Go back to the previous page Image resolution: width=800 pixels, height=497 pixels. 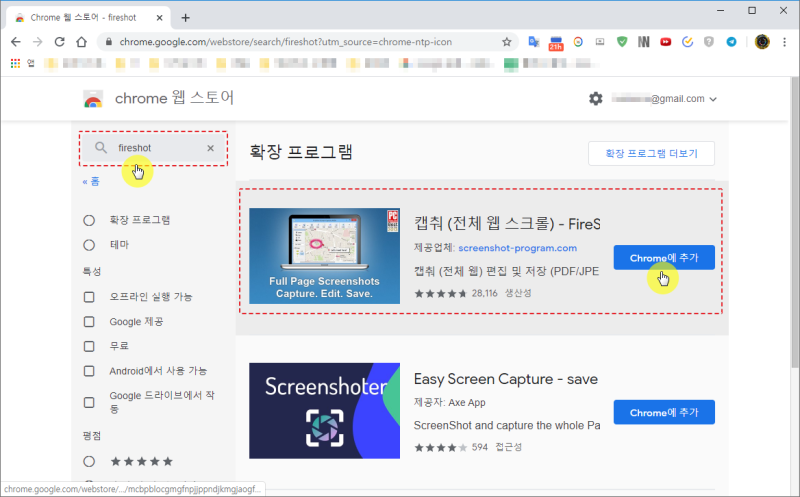pyautogui.click(x=16, y=42)
